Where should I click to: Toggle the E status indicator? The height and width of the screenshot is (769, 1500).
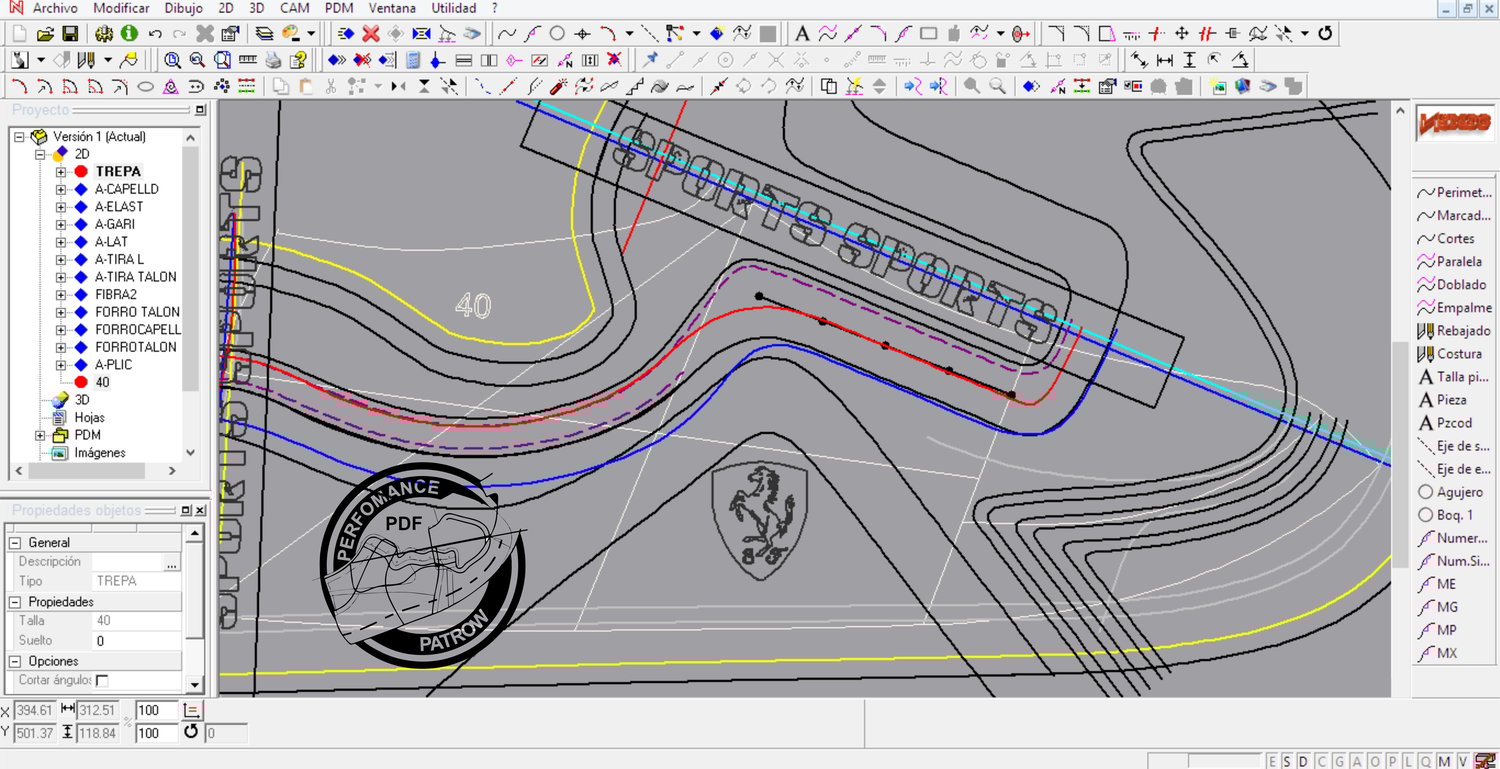tap(1272, 762)
